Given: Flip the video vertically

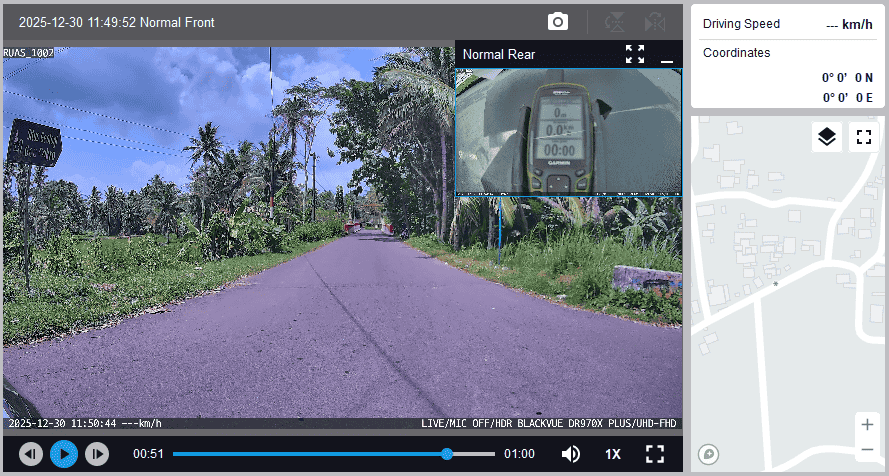Looking at the screenshot, I should click(615, 22).
